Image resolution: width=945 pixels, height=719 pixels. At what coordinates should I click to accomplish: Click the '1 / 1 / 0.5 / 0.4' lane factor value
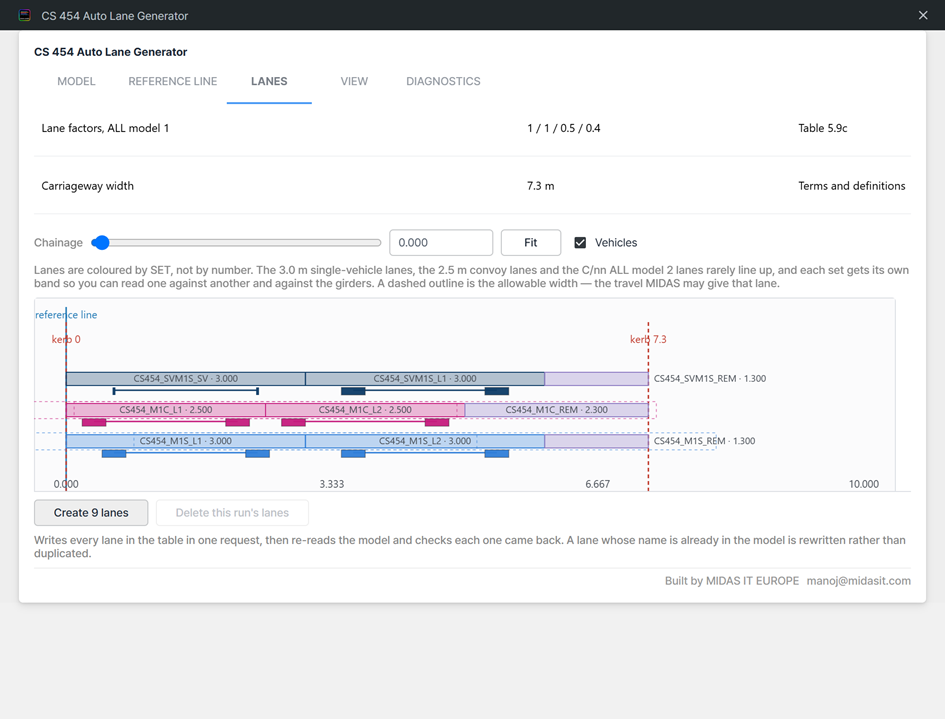tap(564, 128)
